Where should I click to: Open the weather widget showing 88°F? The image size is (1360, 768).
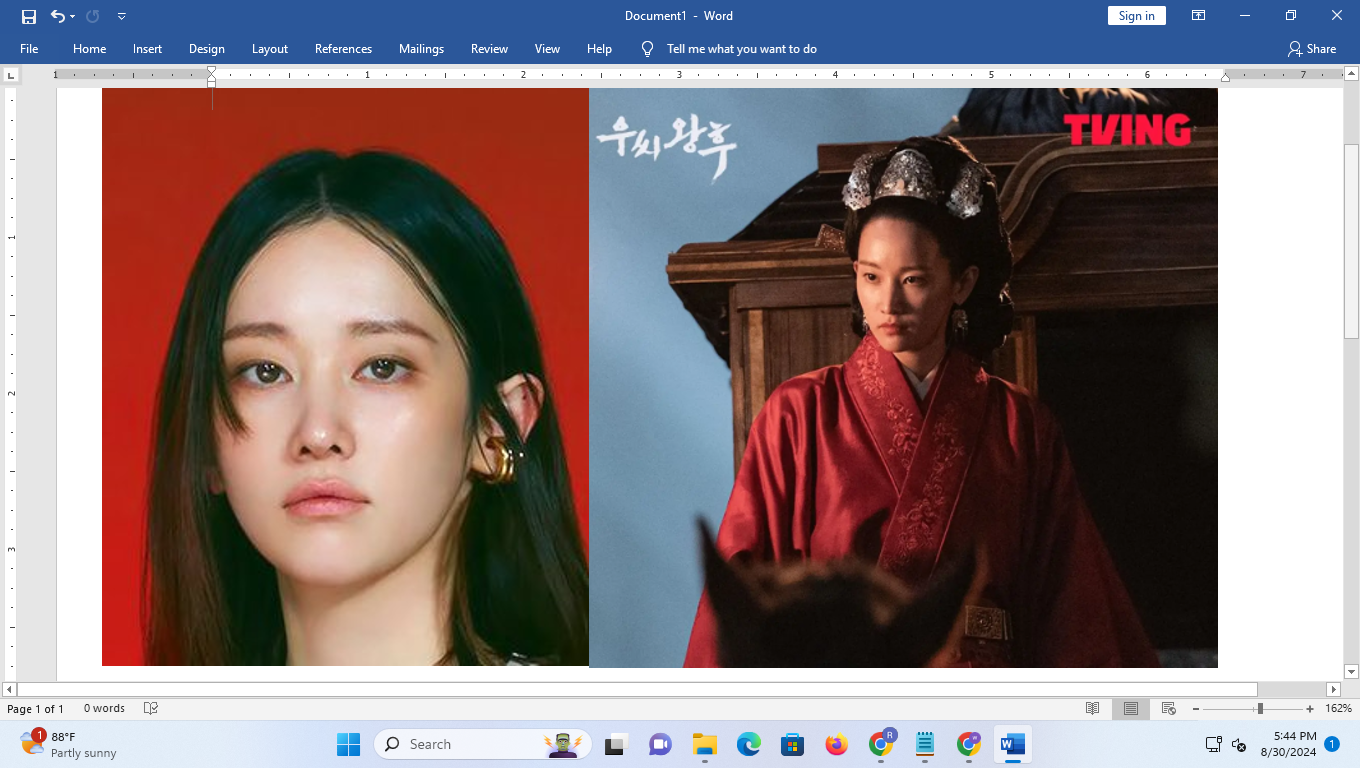[68, 744]
